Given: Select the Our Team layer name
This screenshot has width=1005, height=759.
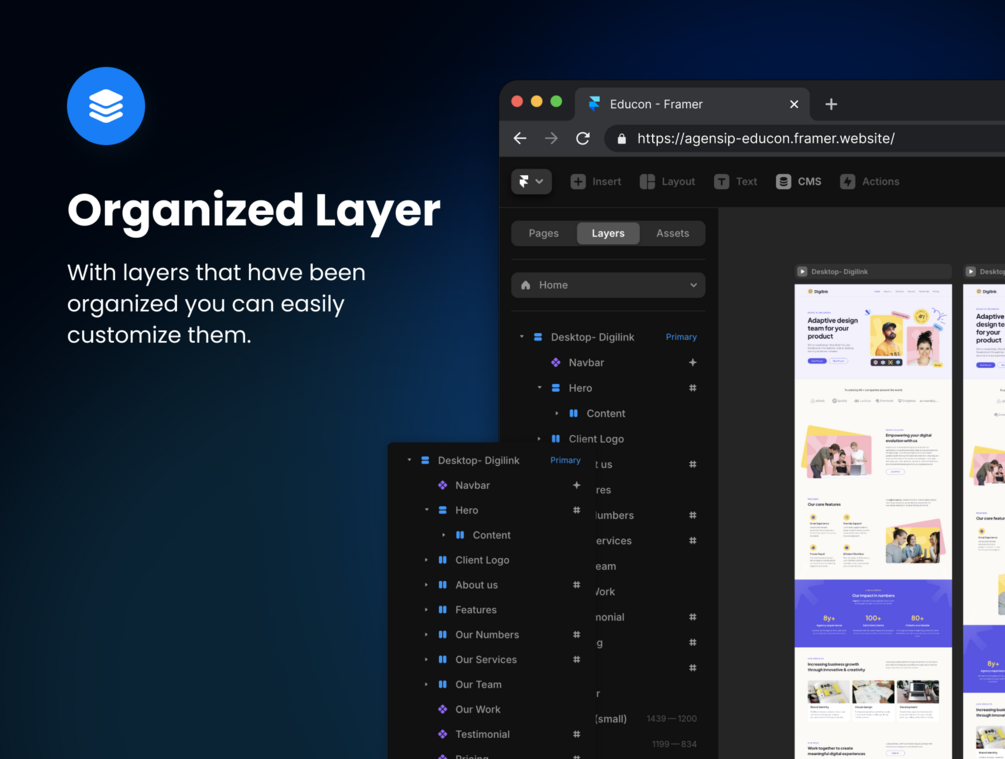Looking at the screenshot, I should pos(478,685).
